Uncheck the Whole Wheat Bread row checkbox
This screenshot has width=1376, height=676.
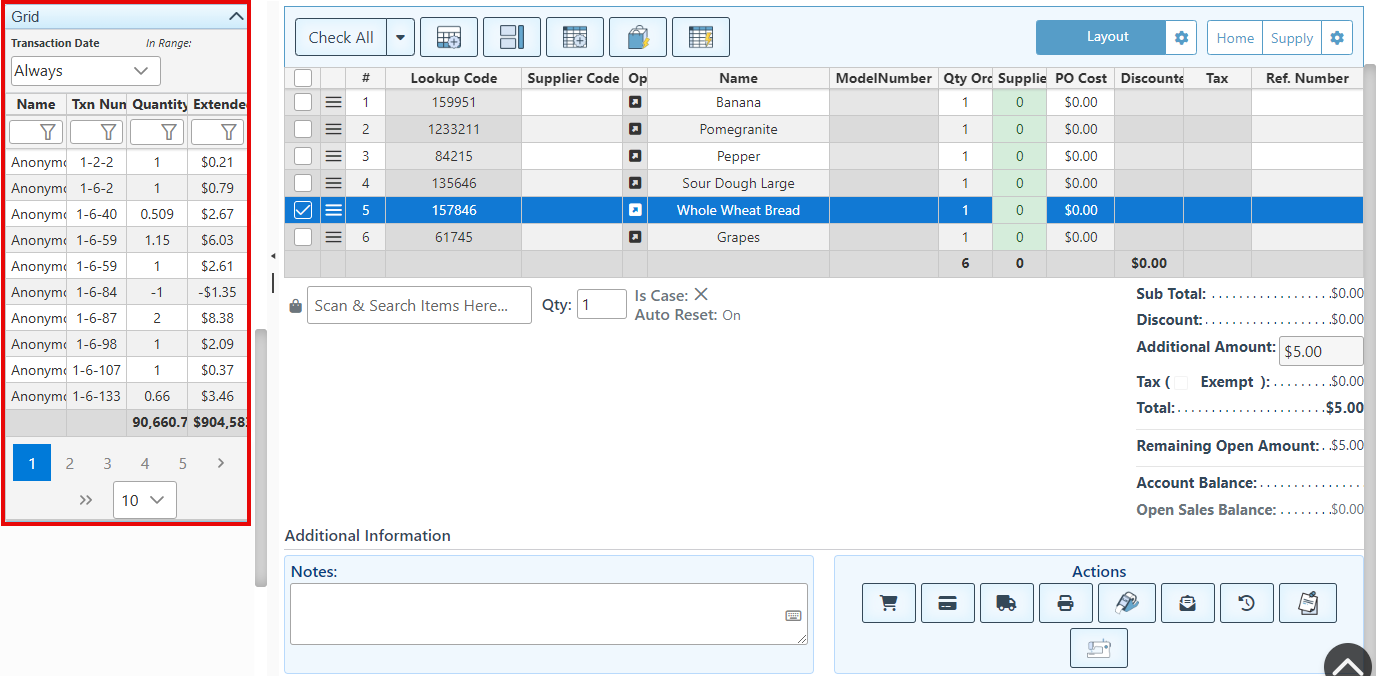[303, 210]
